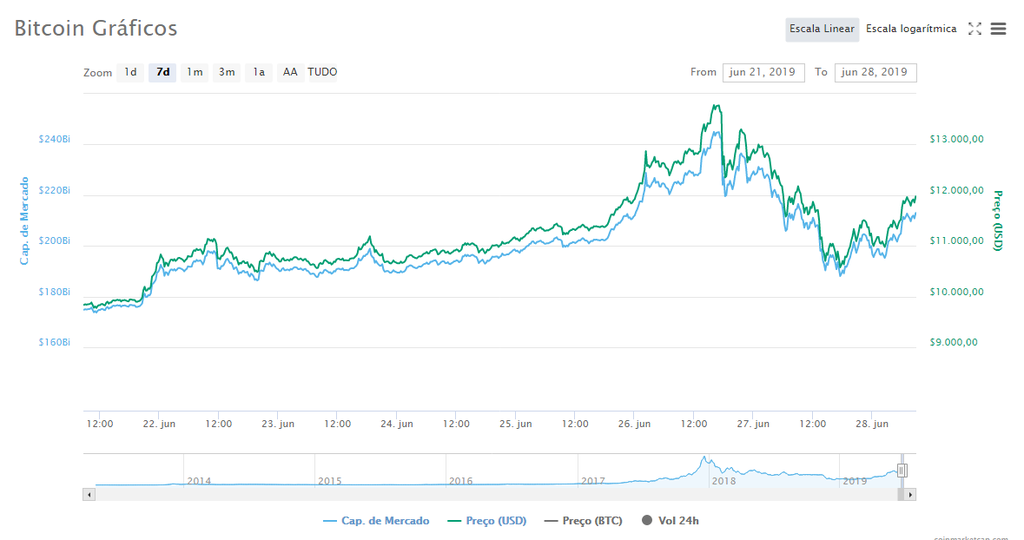
Task: Click the $200Bi market cap axis label
Action: pos(54,242)
